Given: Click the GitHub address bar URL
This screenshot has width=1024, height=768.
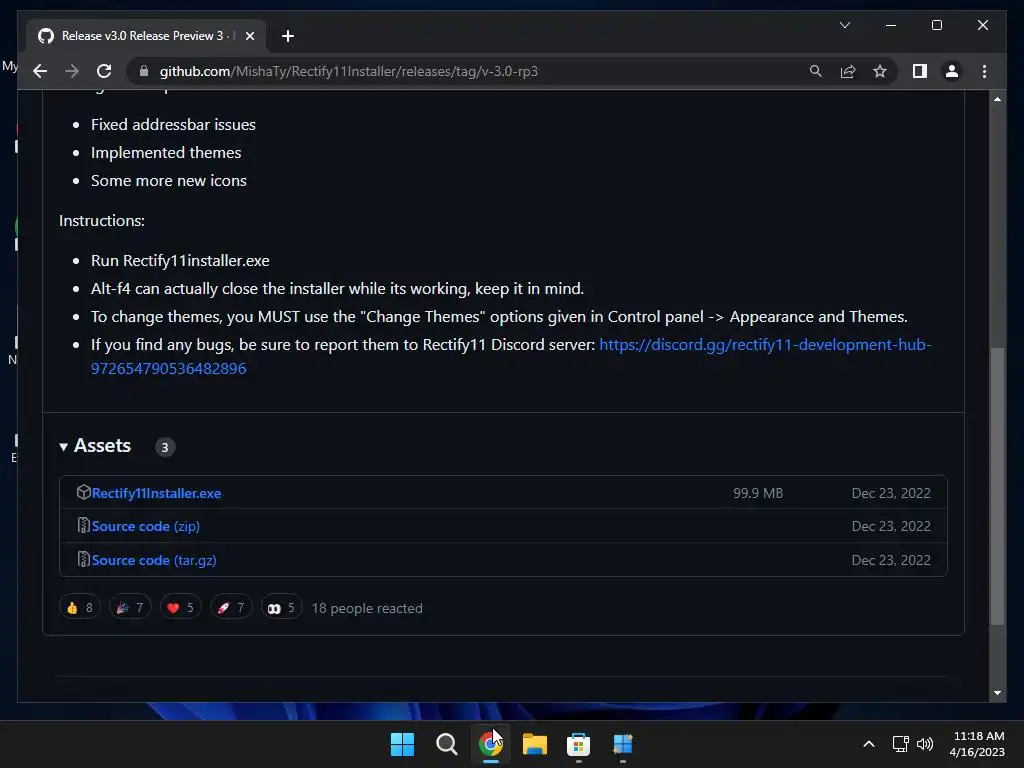Looking at the screenshot, I should tap(349, 71).
